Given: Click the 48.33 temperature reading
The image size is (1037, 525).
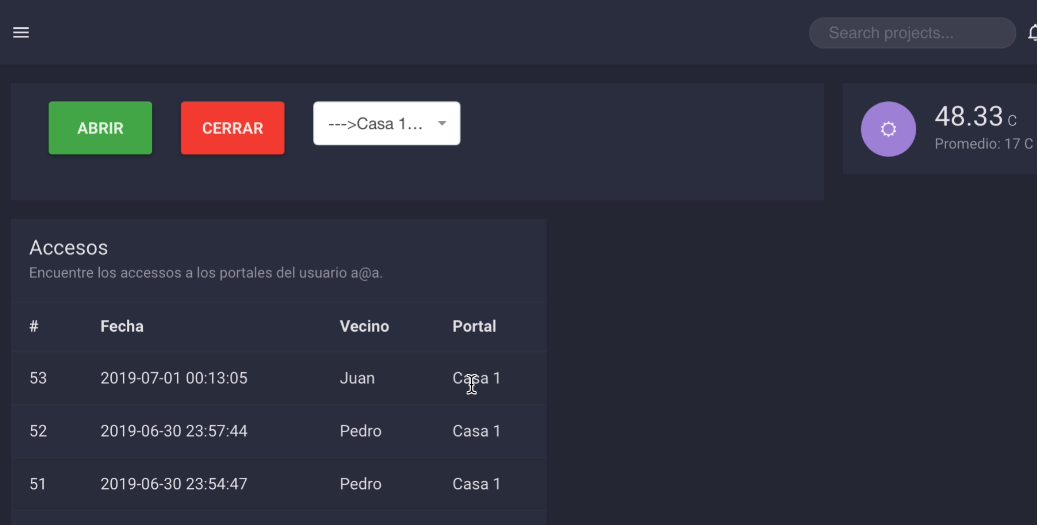Looking at the screenshot, I should 968,117.
